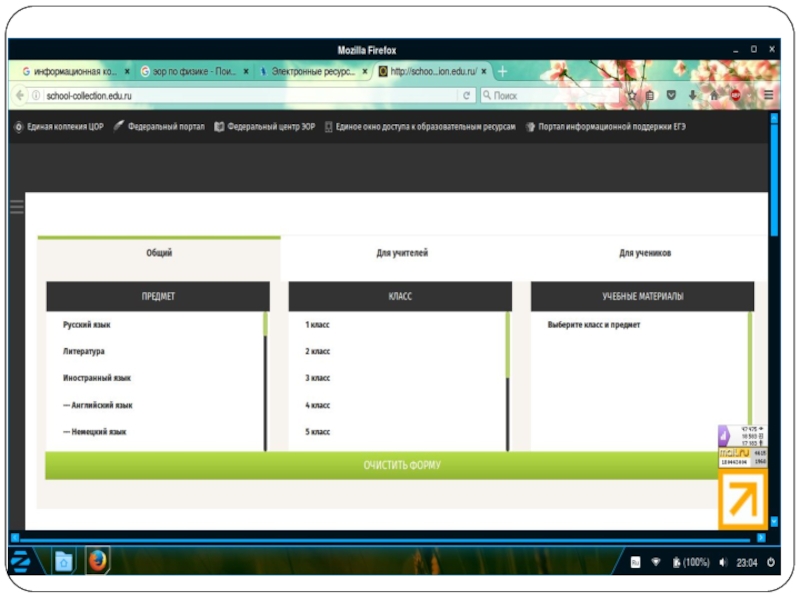800x600 pixels.
Task: Open 'Единое окно доступа' link
Action: point(420,127)
